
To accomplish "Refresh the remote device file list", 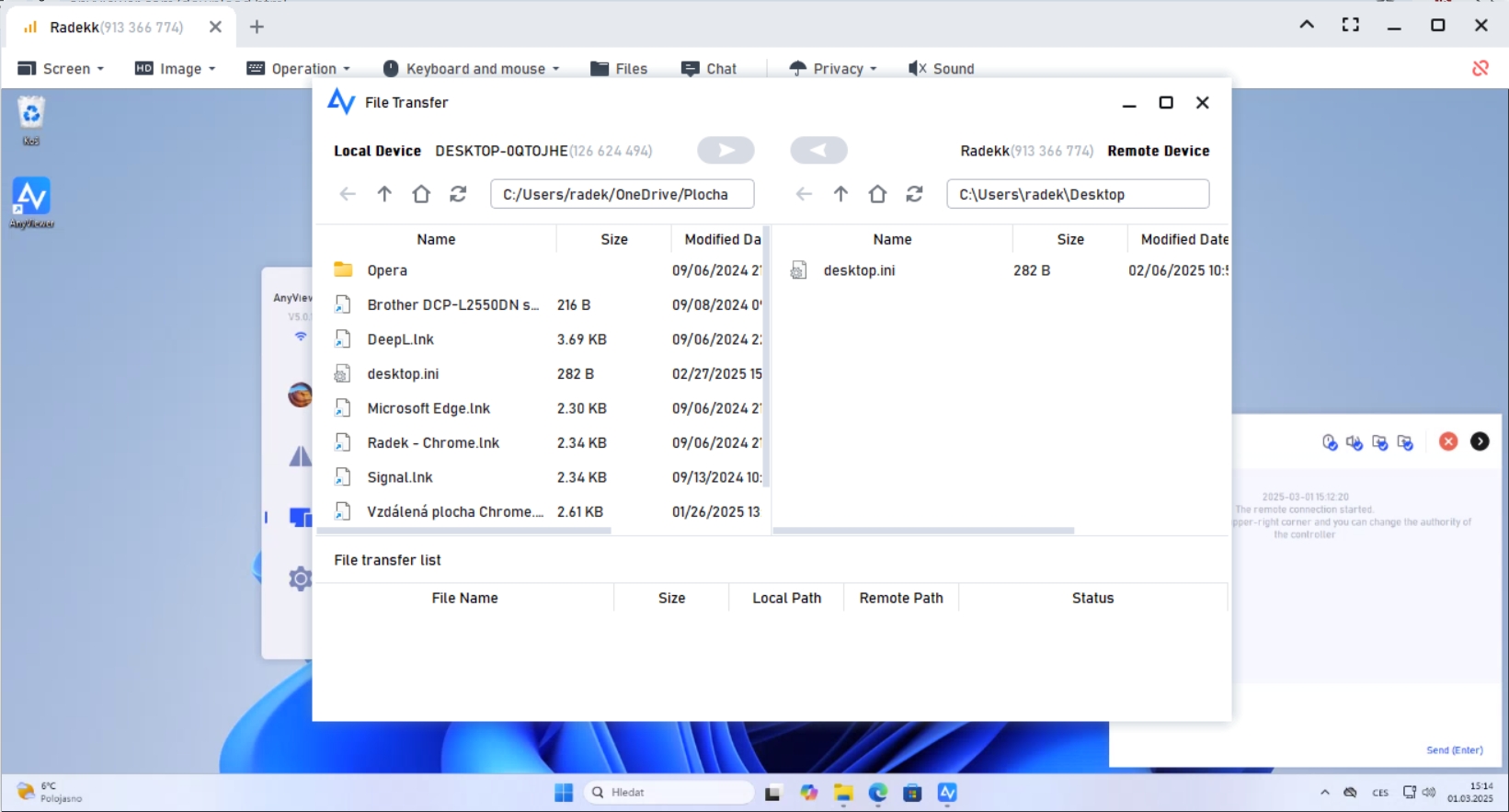I will tap(914, 194).
